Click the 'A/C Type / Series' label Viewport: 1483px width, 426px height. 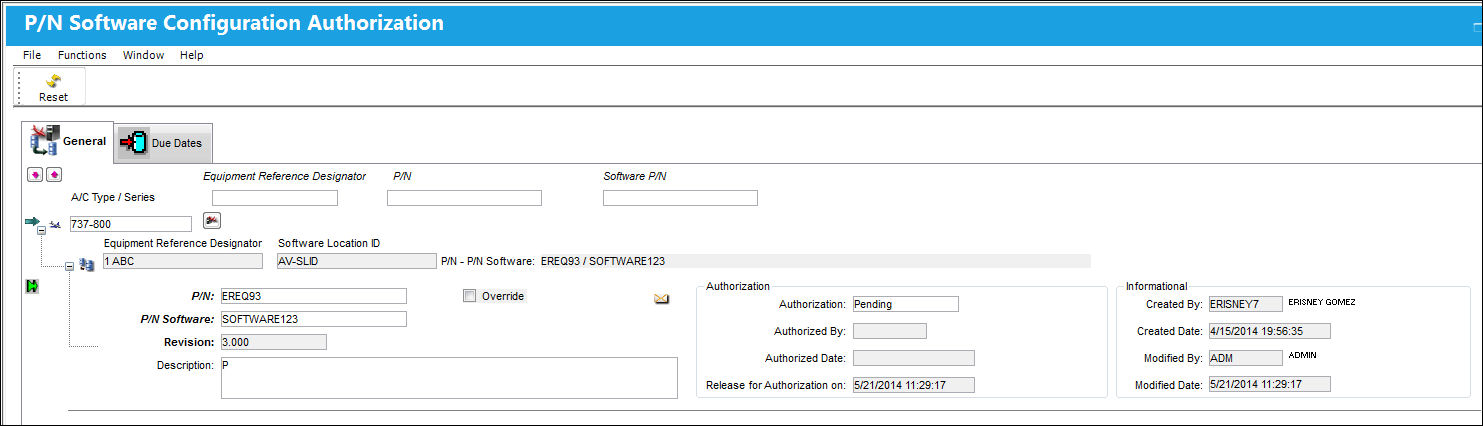tap(113, 197)
